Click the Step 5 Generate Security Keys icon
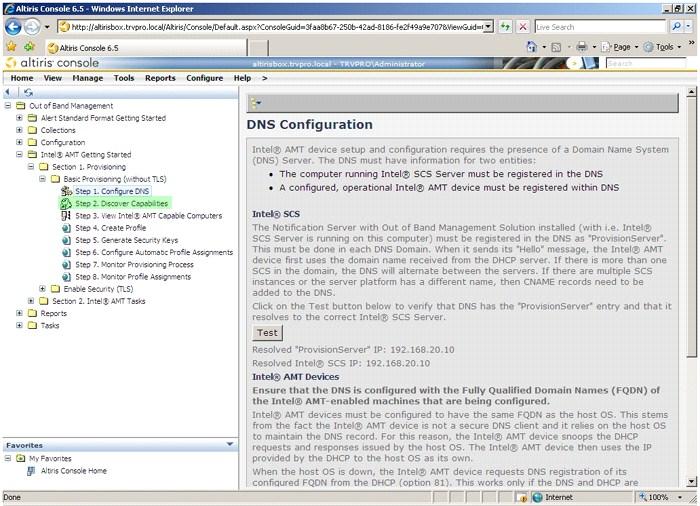Screen dimensions: 700x506 tap(67, 240)
